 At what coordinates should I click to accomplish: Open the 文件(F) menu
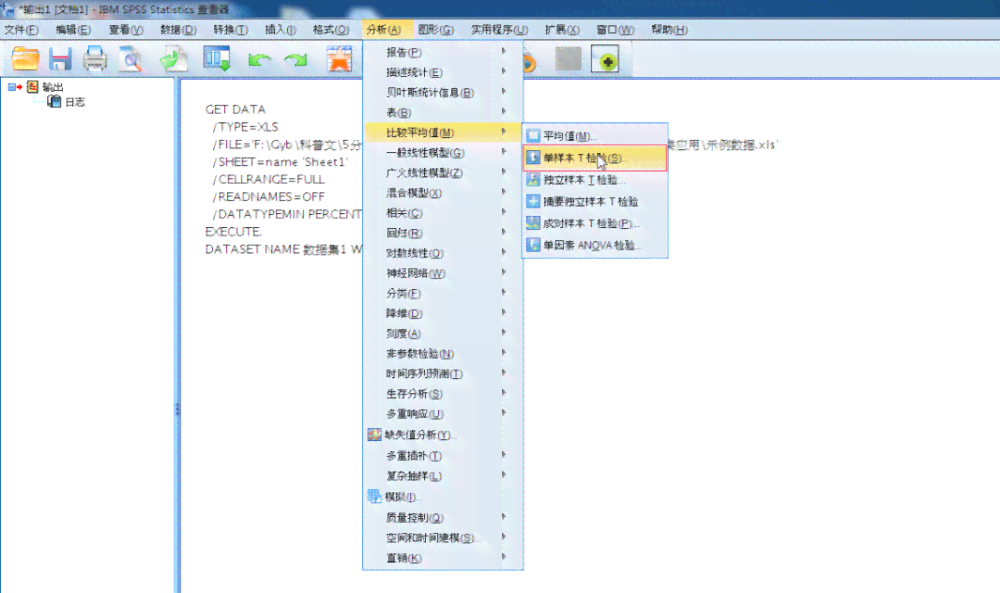pos(22,29)
